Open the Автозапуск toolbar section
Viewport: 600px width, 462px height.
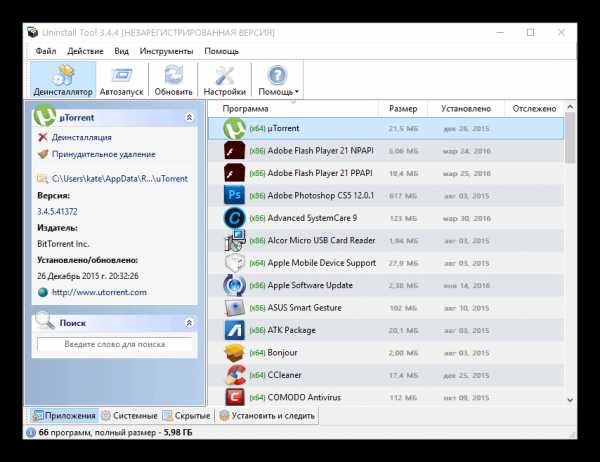[121, 80]
